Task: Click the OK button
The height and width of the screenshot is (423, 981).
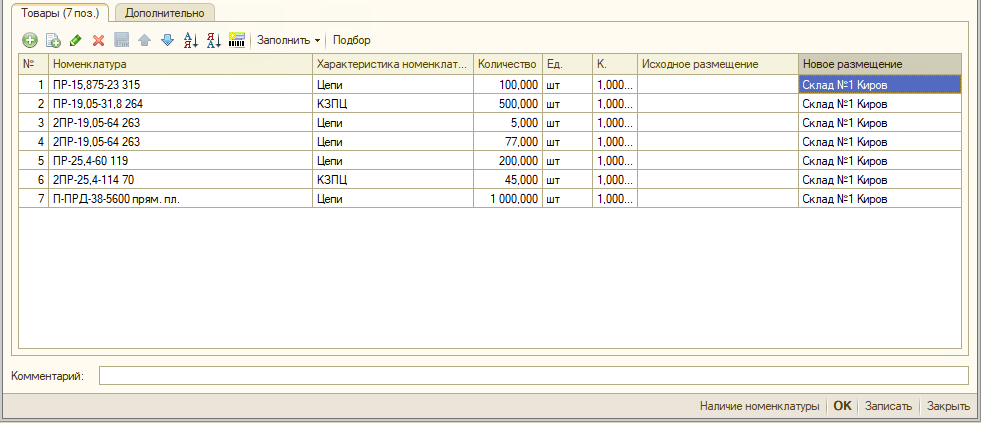Action: 843,406
